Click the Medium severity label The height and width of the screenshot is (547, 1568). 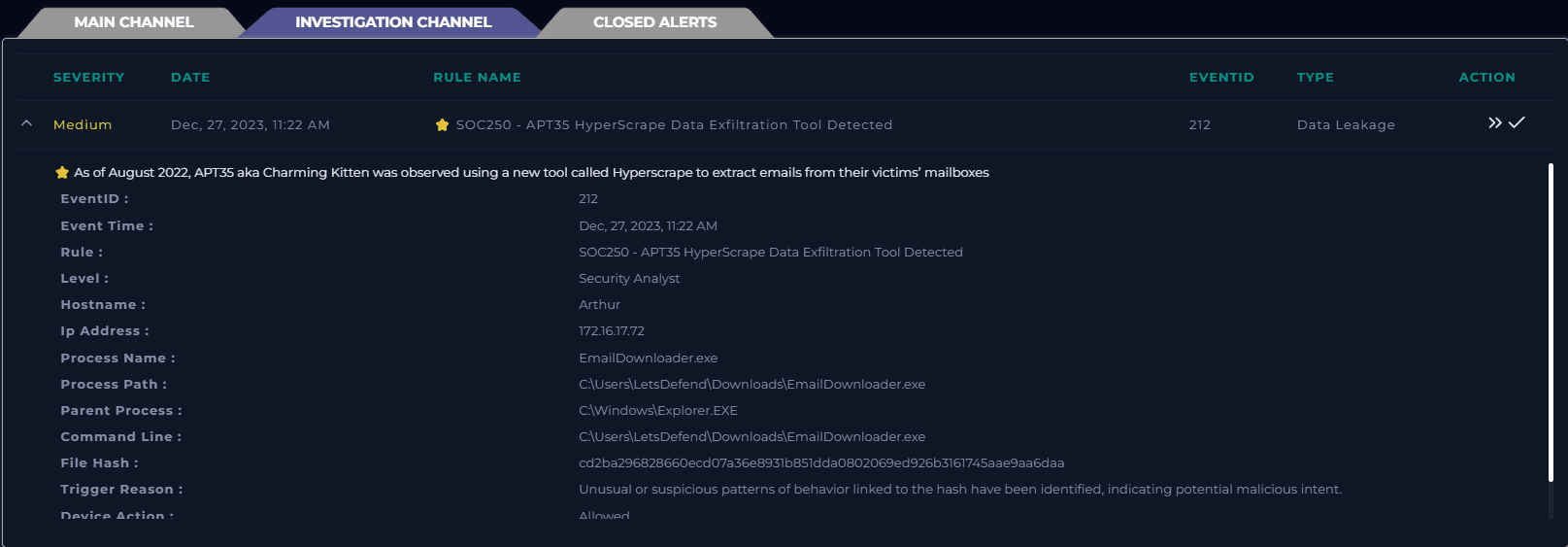83,124
